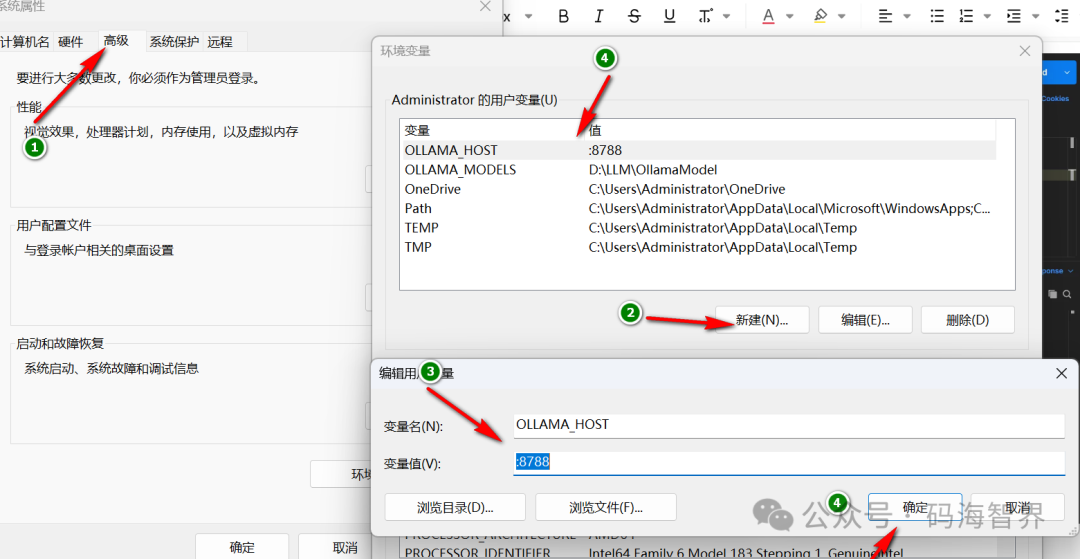Click the increase indent icon
The image size is (1080, 559).
(1013, 17)
